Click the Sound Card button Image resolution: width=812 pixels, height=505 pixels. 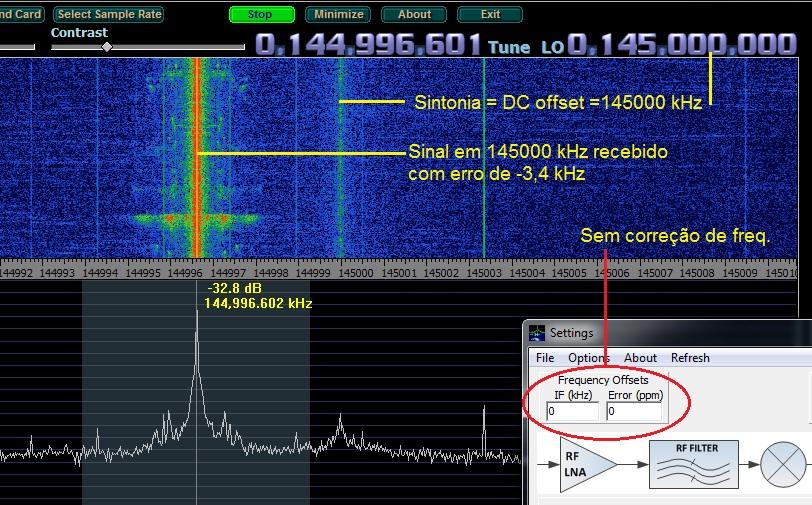click(21, 15)
